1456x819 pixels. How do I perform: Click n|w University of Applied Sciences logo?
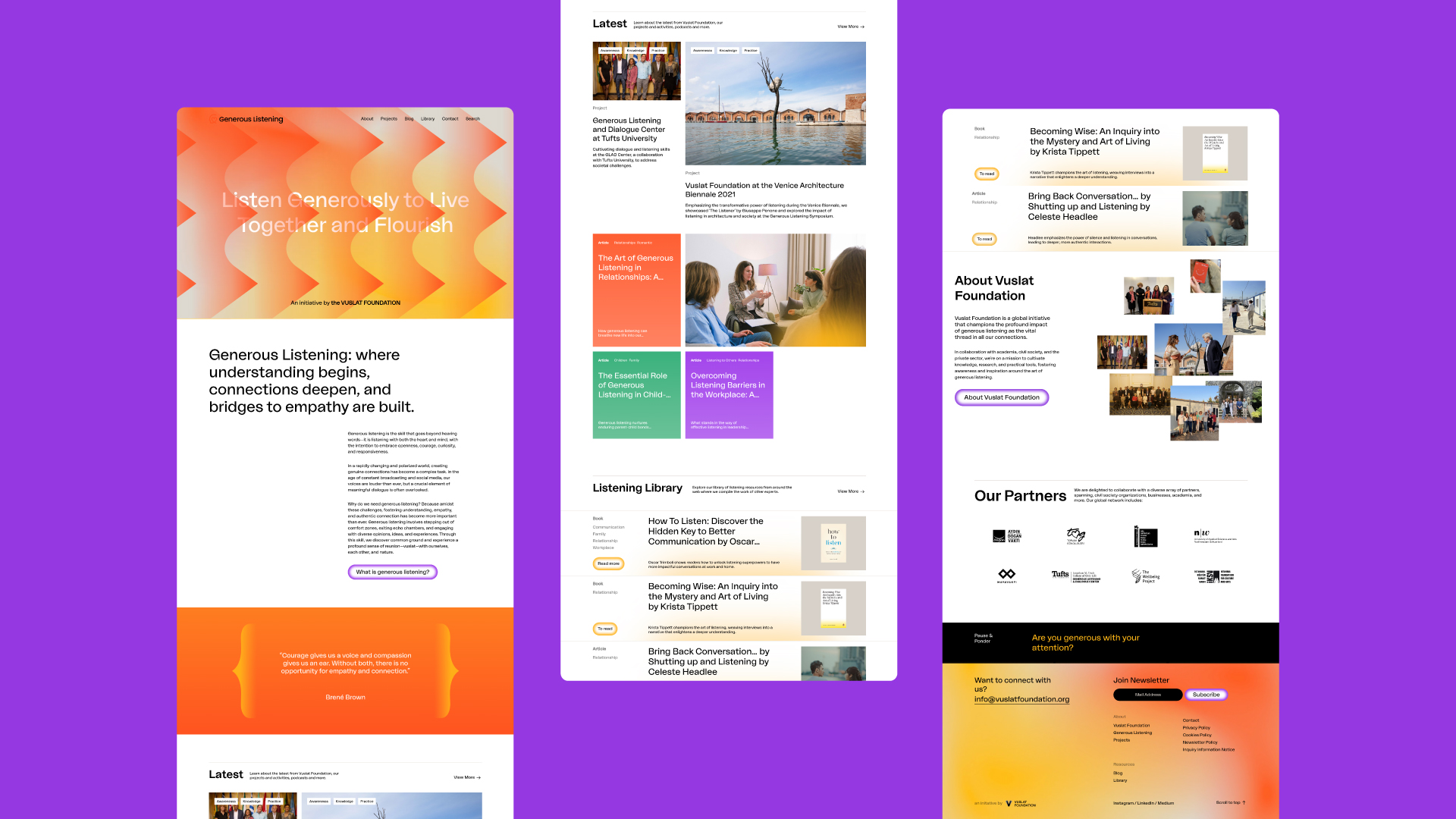click(x=1215, y=536)
